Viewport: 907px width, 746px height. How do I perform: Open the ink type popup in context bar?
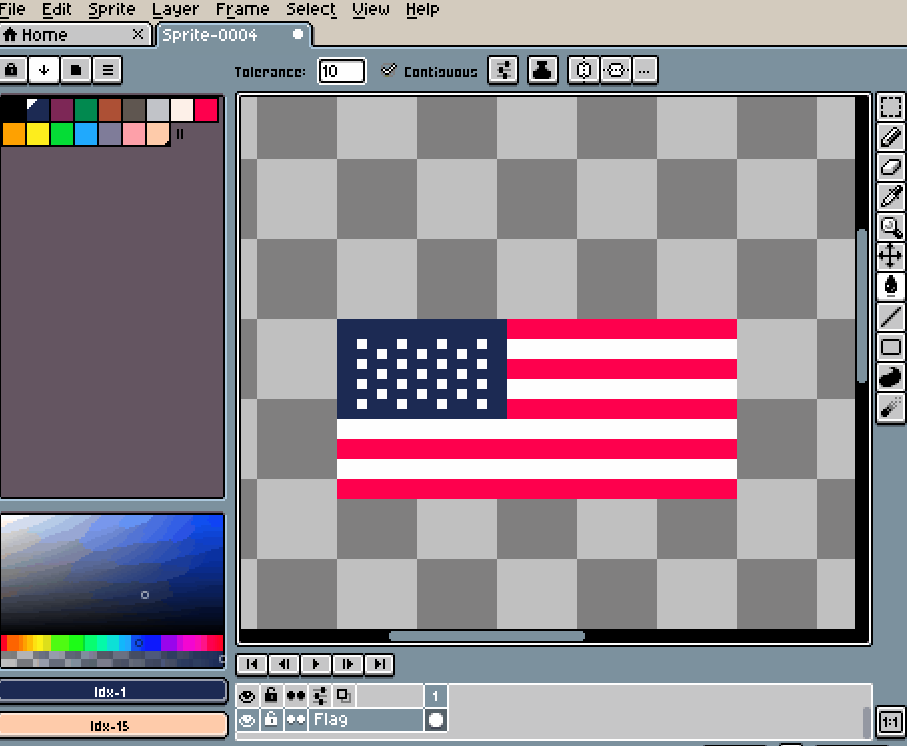543,71
